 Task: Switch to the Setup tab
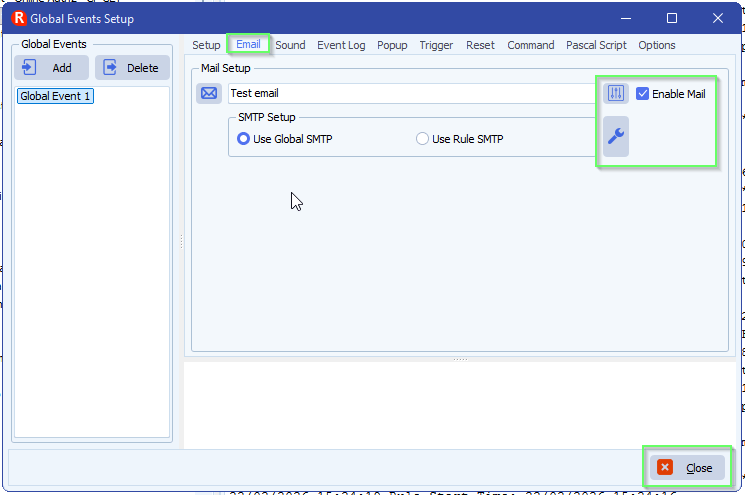pyautogui.click(x=206, y=45)
